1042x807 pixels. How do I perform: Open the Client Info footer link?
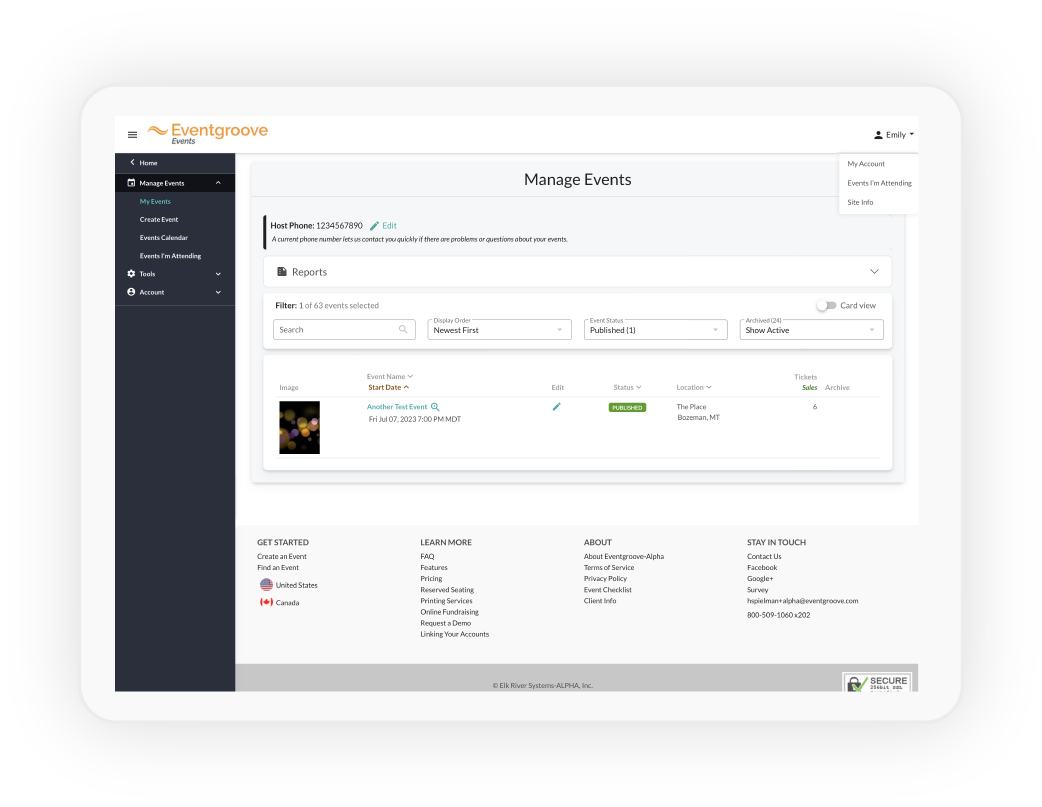[599, 601]
